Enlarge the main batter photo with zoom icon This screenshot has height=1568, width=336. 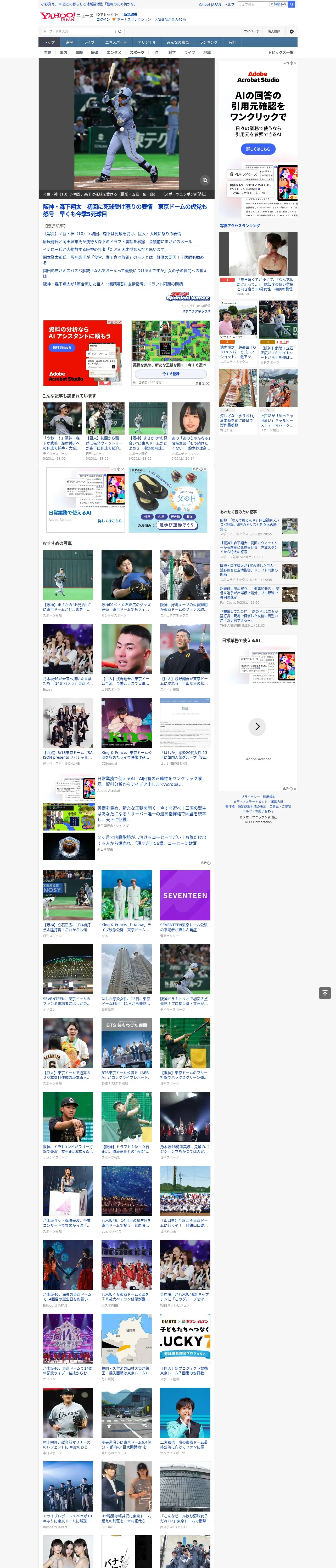tap(205, 180)
